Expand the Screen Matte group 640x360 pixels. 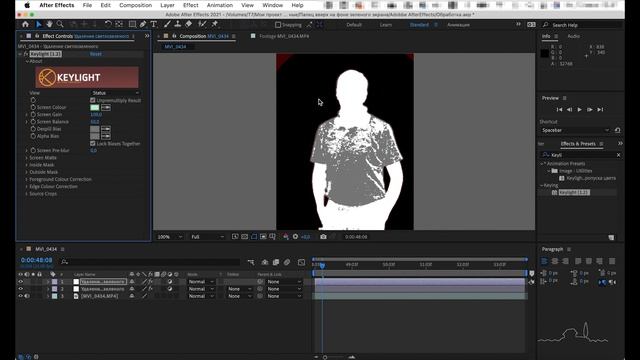(x=27, y=158)
